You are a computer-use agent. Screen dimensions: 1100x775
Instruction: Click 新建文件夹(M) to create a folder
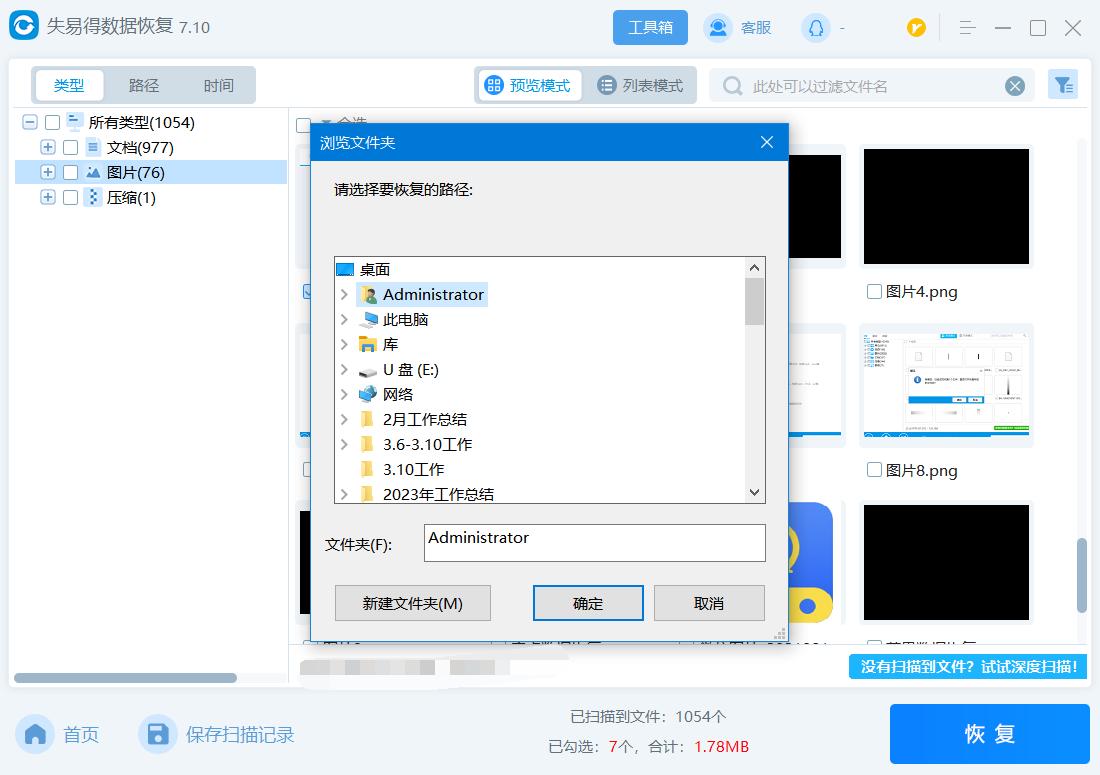(x=412, y=603)
